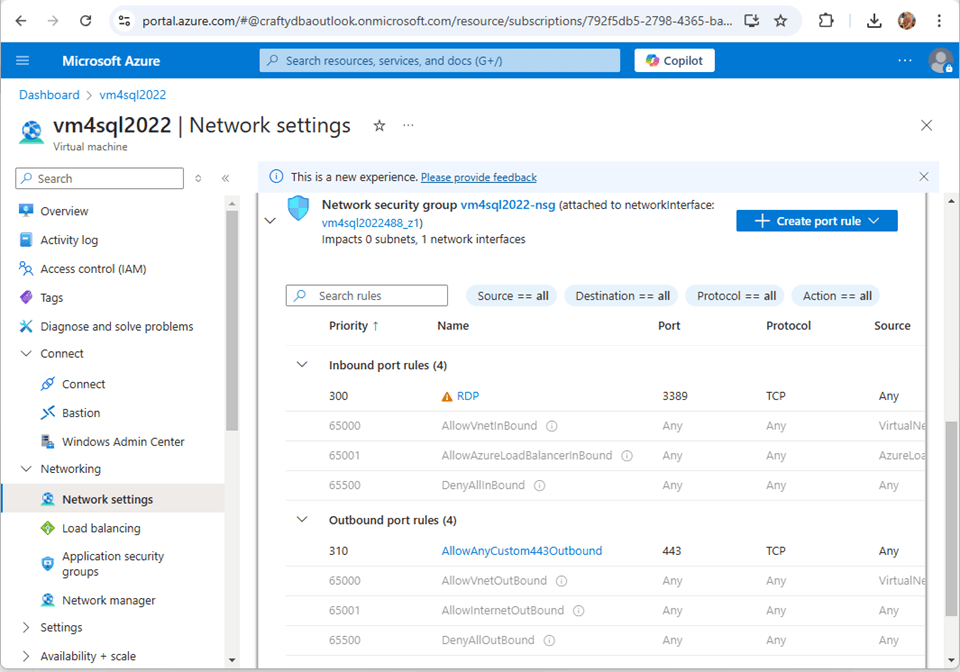This screenshot has width=960, height=672.
Task: Open the Create port rule dropdown
Action: click(816, 221)
